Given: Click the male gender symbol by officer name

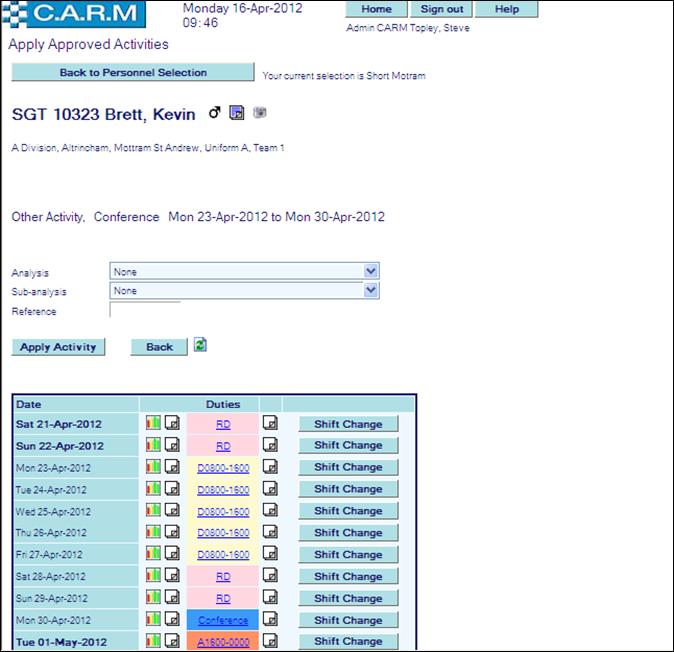Looking at the screenshot, I should [214, 113].
